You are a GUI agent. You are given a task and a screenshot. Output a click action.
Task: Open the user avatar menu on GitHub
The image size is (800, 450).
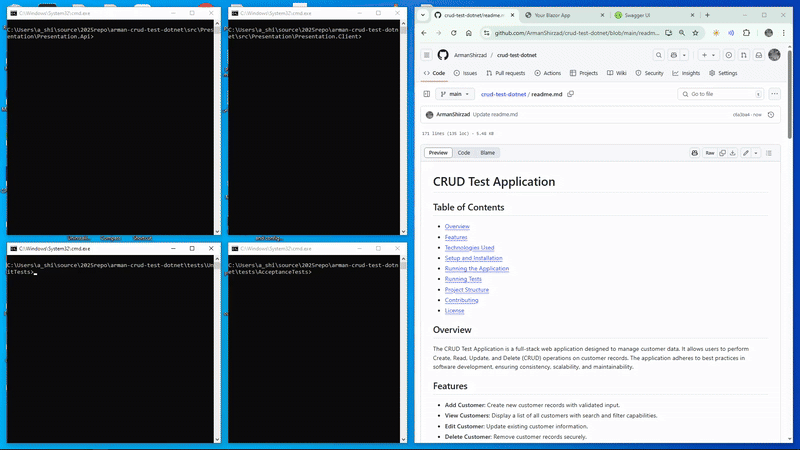tap(774, 55)
